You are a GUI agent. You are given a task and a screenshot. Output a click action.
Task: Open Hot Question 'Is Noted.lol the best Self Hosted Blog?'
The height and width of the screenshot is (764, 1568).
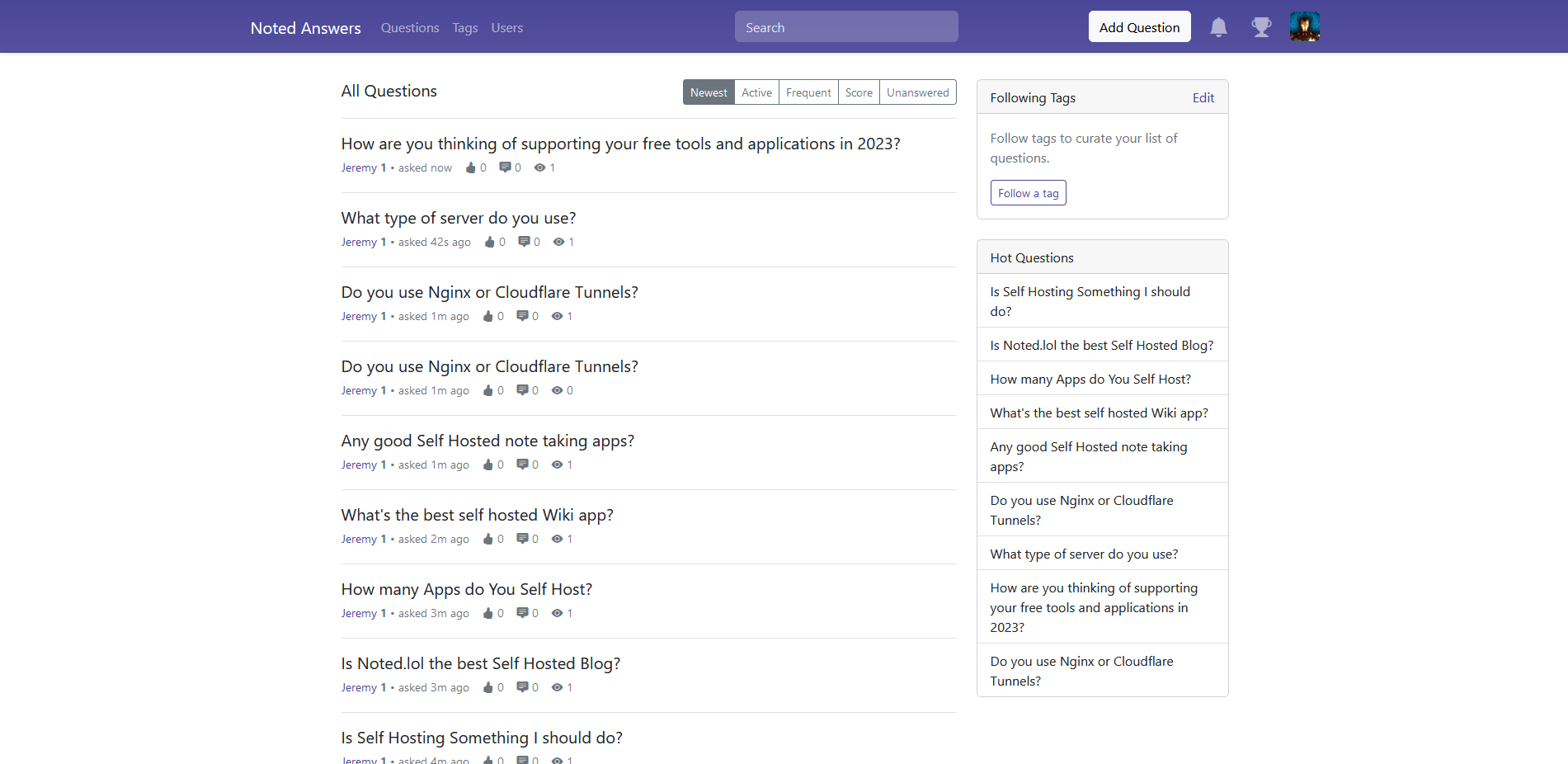click(1102, 345)
